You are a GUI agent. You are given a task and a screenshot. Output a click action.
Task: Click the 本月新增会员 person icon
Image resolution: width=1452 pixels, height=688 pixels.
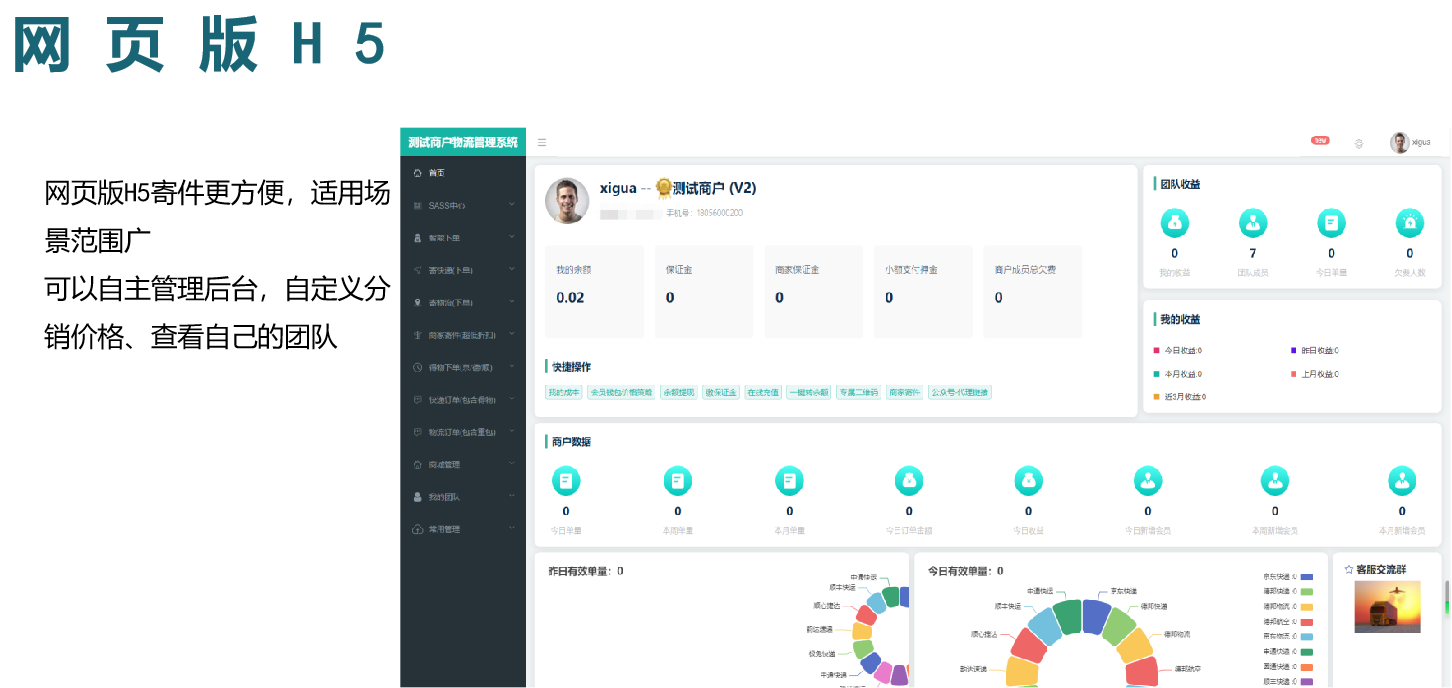pos(1402,481)
